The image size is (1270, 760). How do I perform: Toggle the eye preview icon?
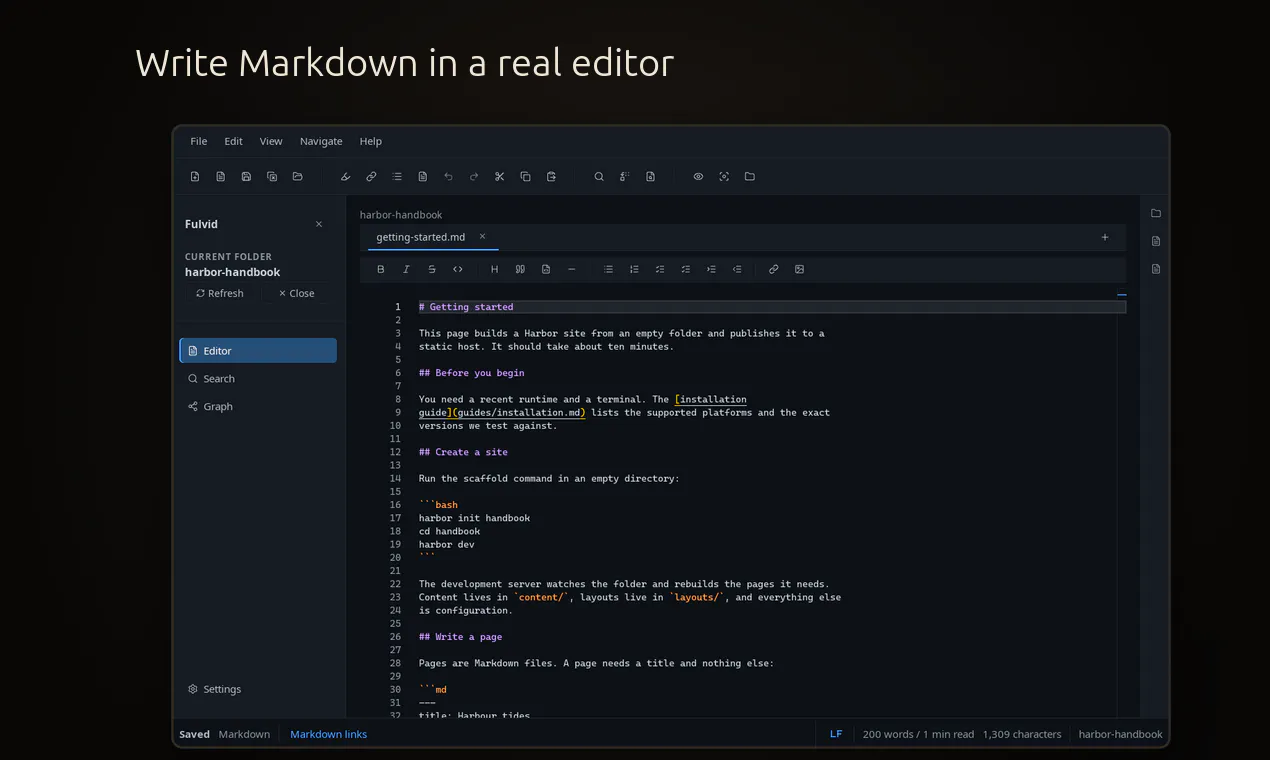(698, 177)
